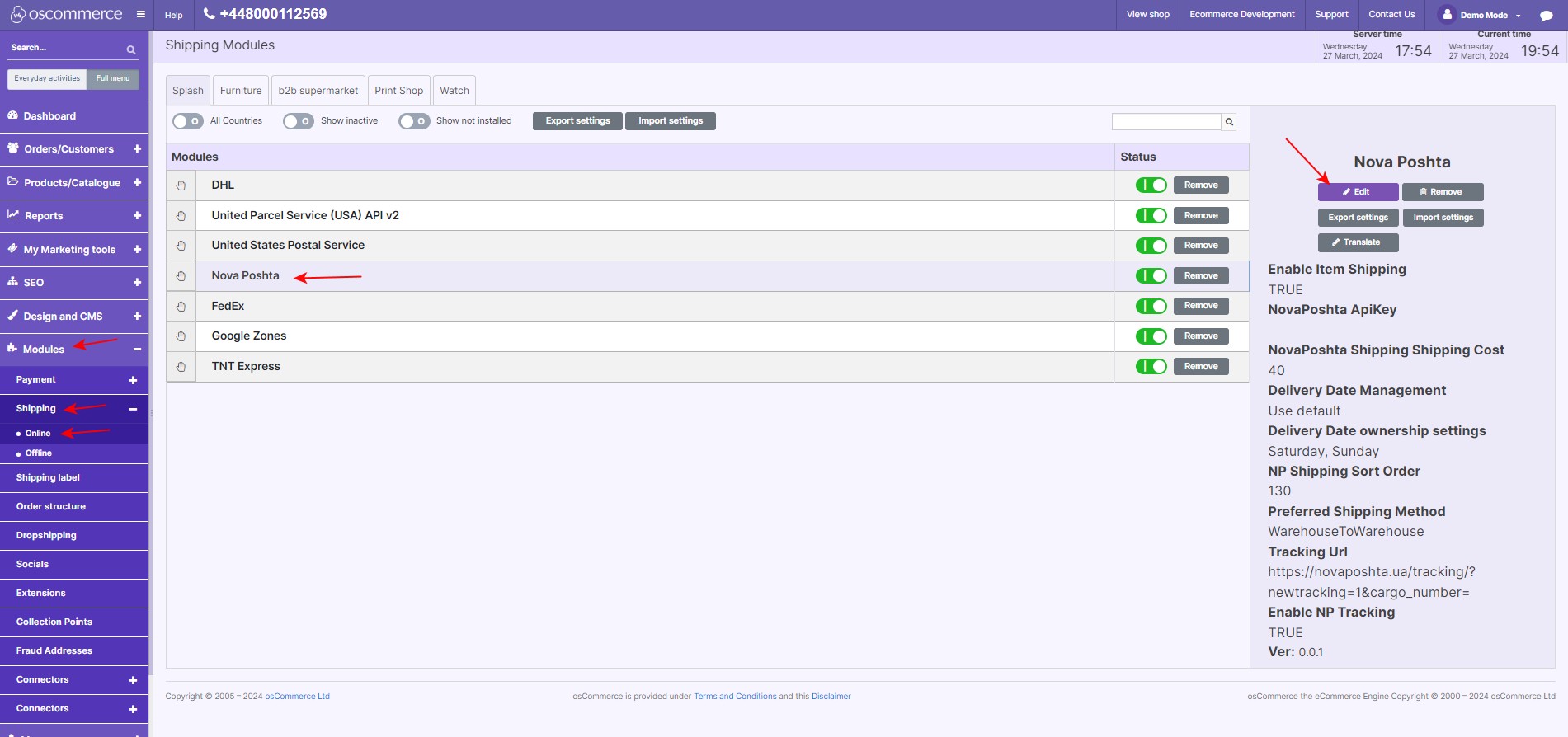Switch to the Print Shop tab
The image size is (1568, 737).
(x=399, y=91)
